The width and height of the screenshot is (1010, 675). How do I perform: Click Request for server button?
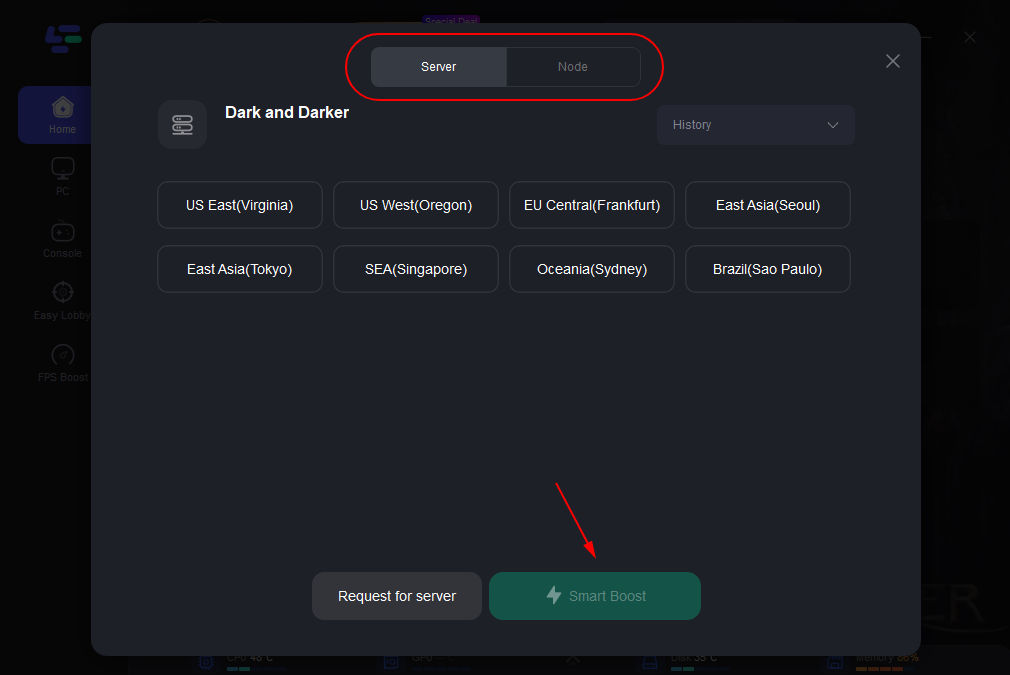[397, 596]
